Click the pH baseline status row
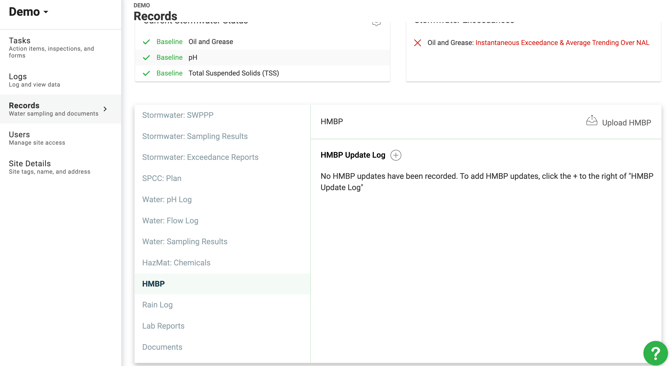The image size is (670, 366). [262, 58]
